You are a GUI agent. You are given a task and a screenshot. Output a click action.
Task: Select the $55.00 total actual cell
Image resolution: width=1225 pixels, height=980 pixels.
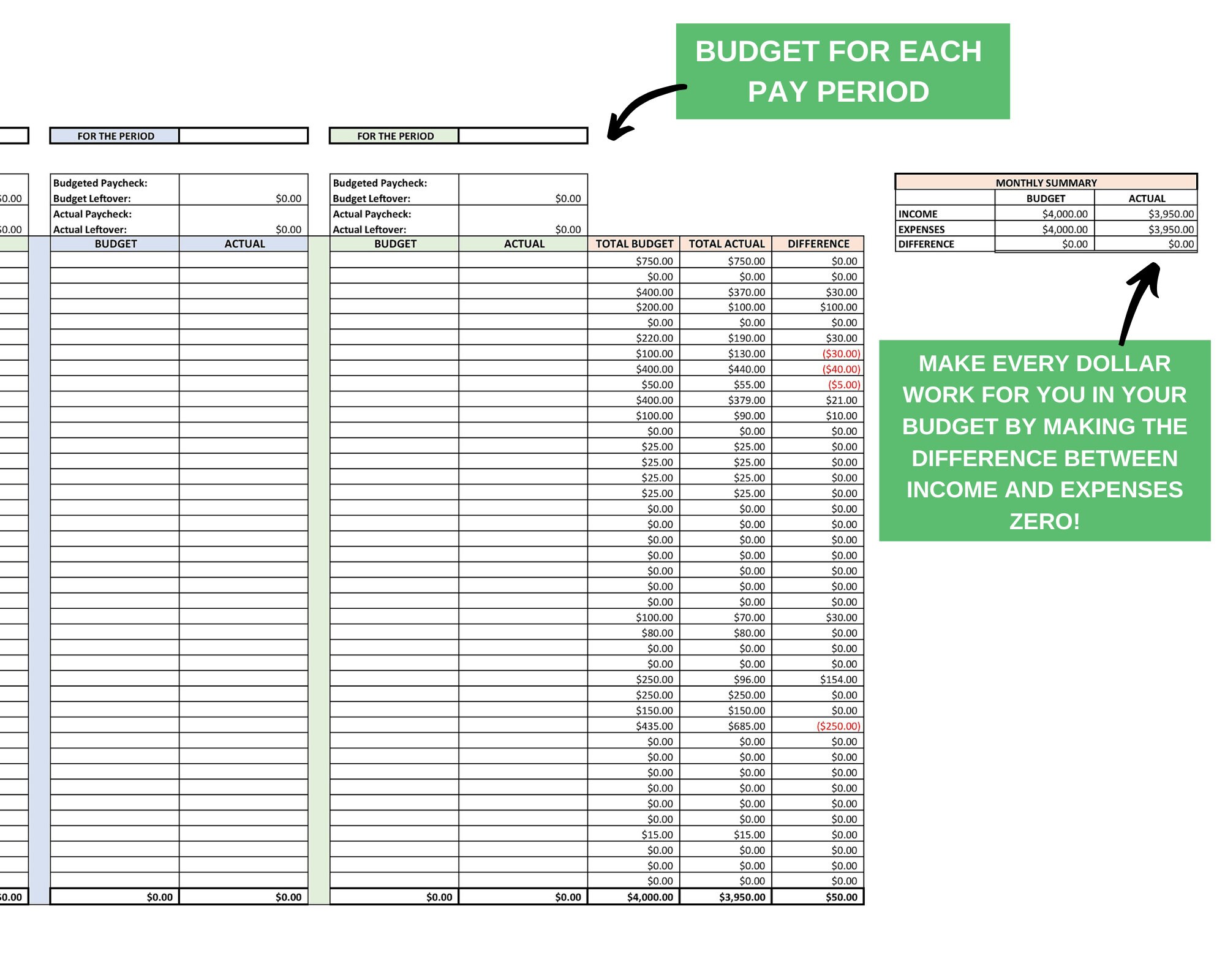pyautogui.click(x=726, y=385)
